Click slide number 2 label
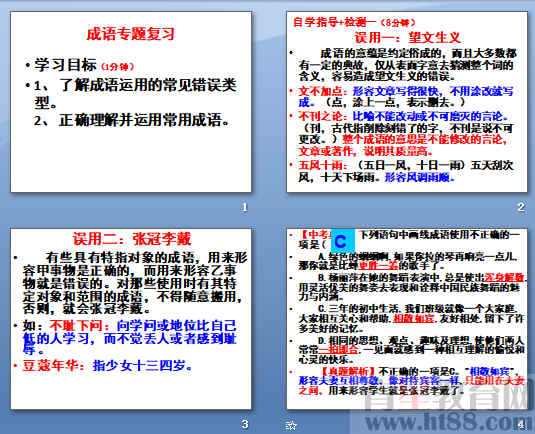This screenshot has height=434, width=535. (521, 207)
